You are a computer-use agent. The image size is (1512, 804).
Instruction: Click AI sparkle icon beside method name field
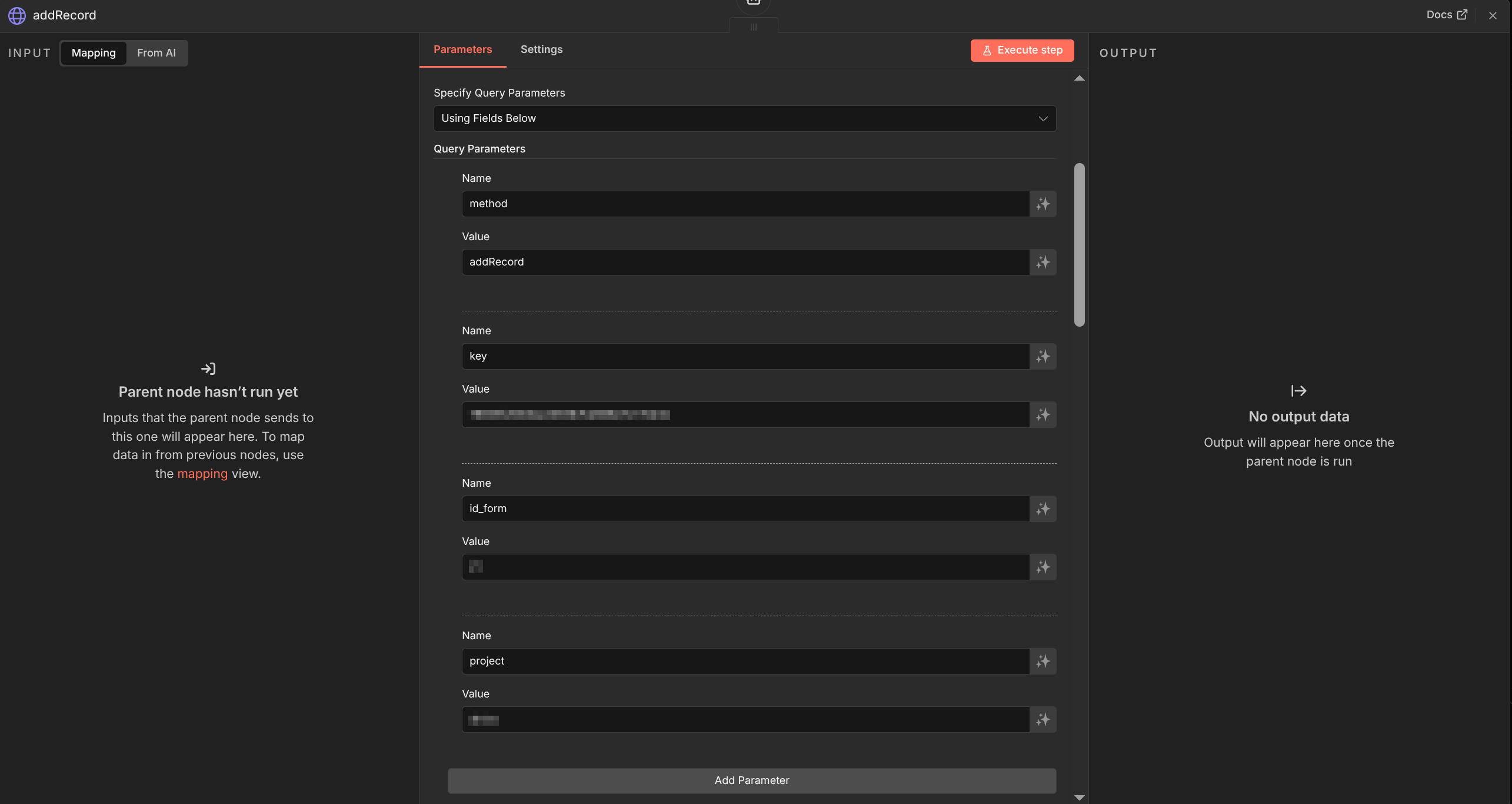click(1043, 204)
